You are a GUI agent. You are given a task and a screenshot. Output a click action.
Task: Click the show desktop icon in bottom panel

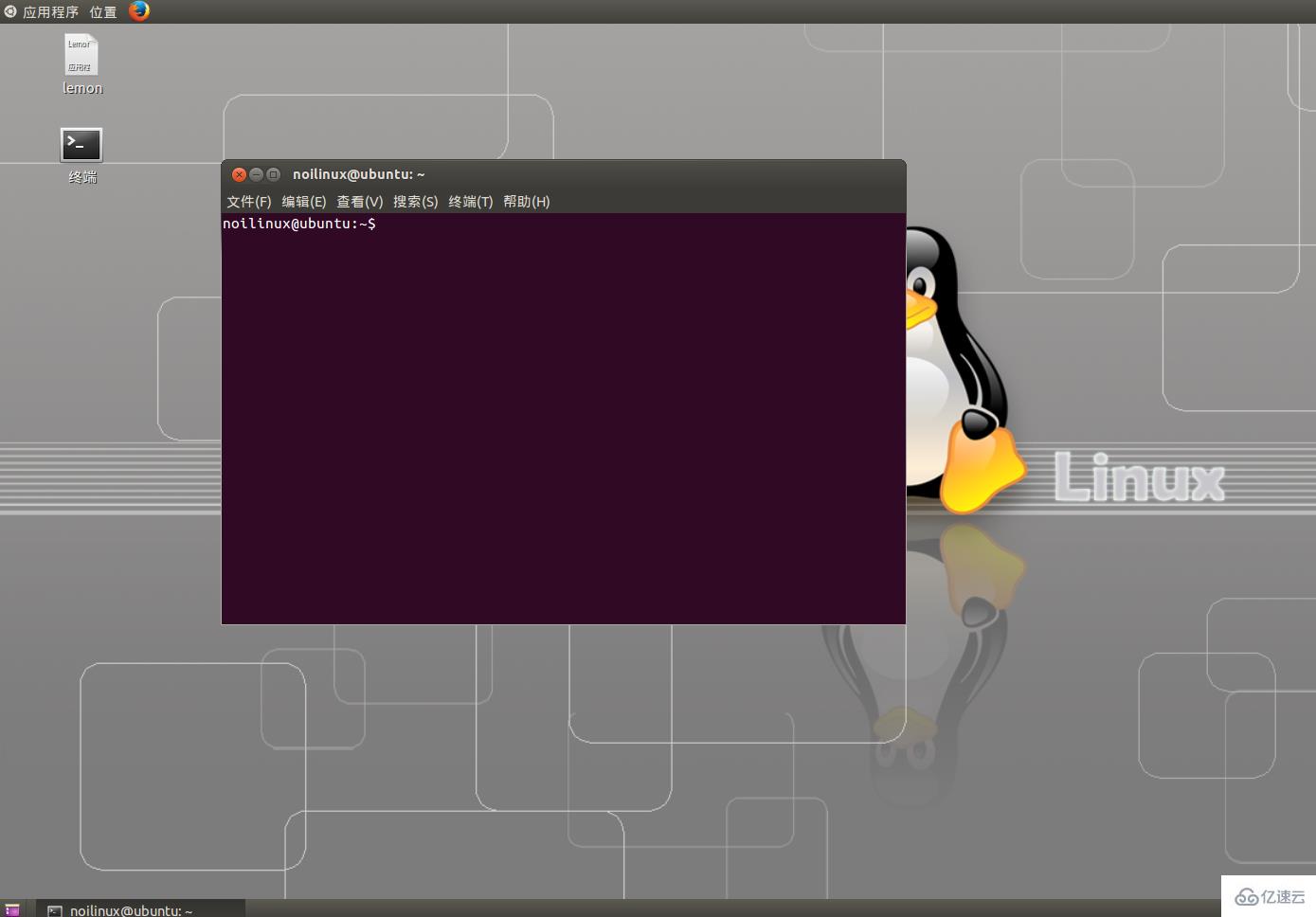(x=12, y=909)
